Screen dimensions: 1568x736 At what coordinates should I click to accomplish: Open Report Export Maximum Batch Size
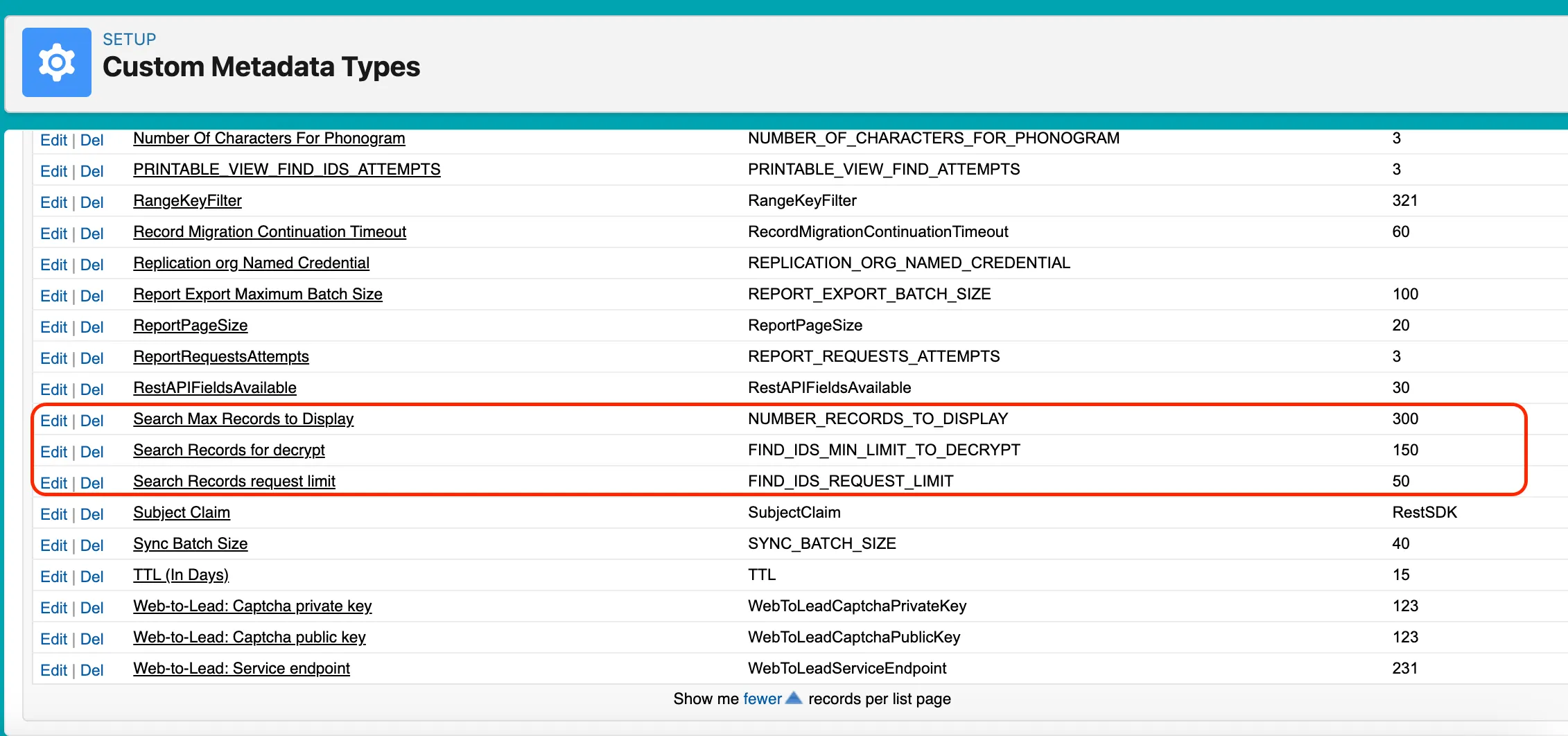258,294
